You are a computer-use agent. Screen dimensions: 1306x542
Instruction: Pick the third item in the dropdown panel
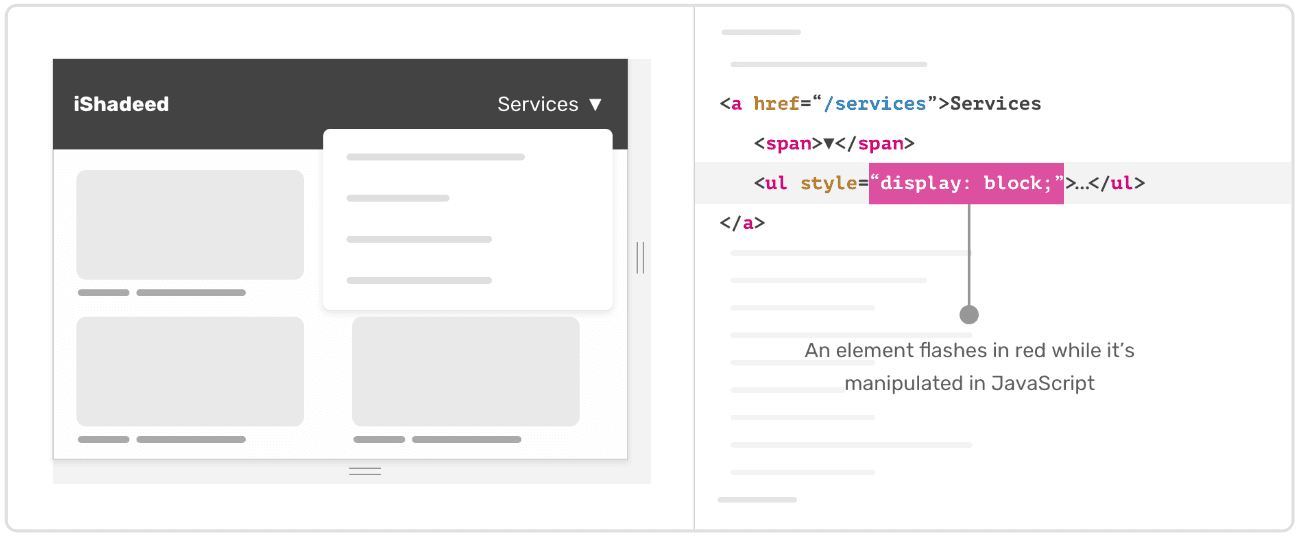[419, 239]
